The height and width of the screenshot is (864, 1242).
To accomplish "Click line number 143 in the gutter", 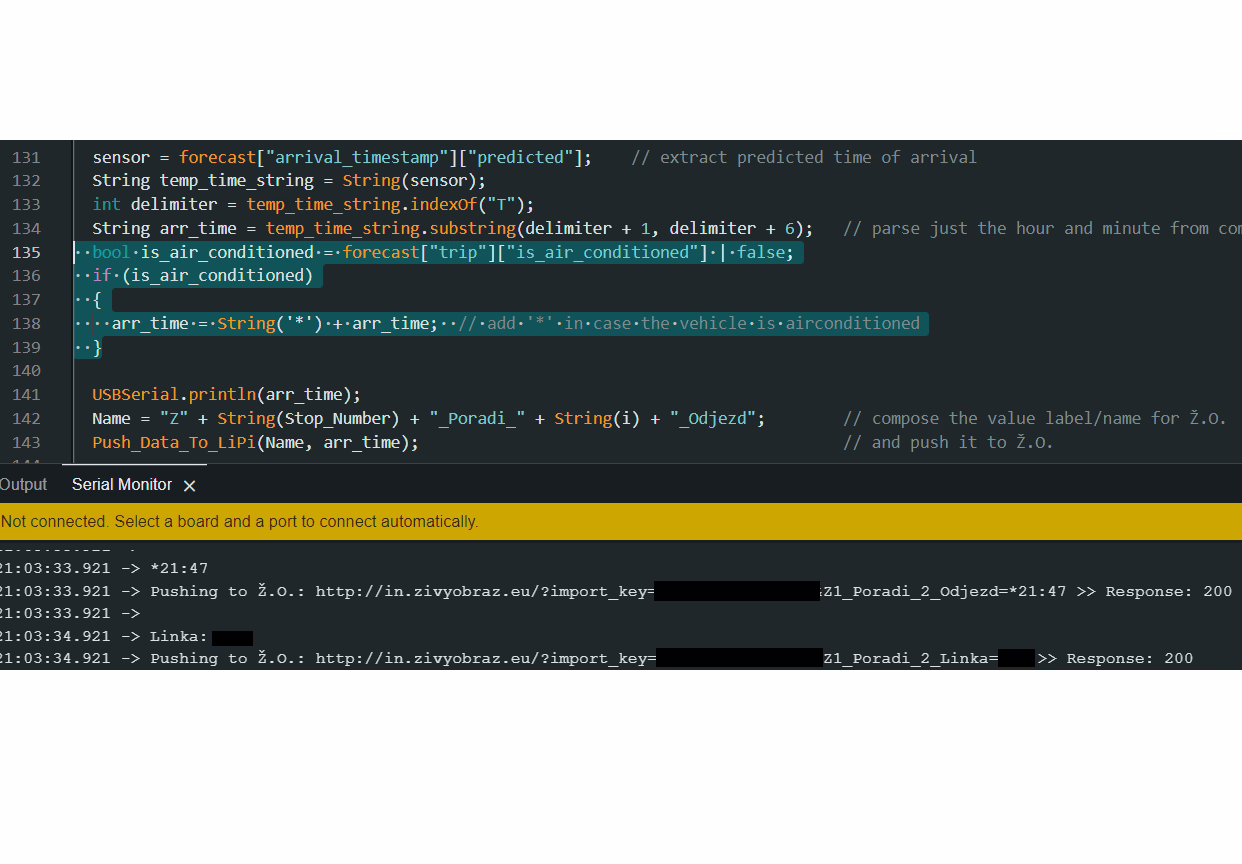I will (x=26, y=443).
